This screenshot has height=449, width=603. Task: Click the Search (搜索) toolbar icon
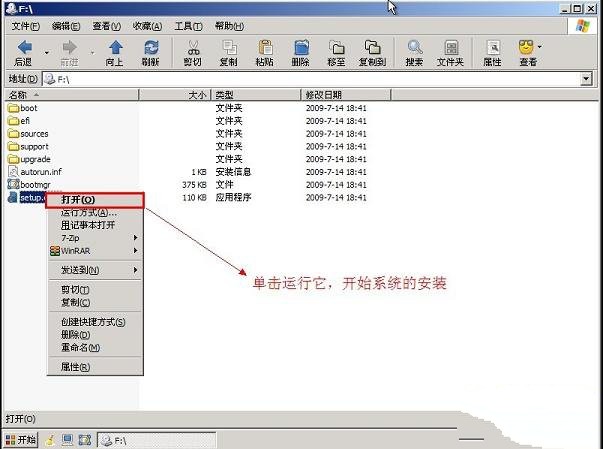414,48
